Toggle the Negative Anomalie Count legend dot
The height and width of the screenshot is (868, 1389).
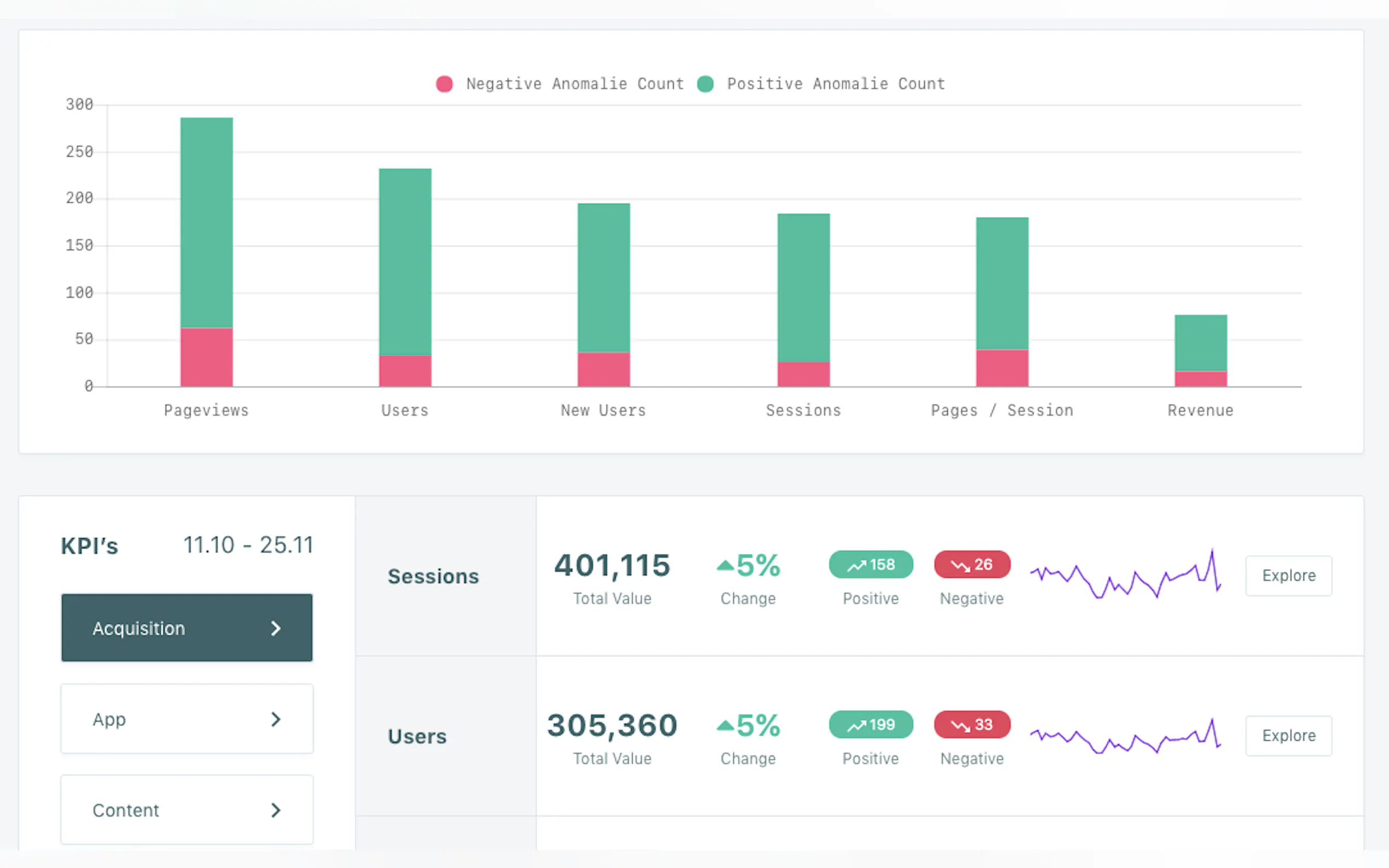pyautogui.click(x=444, y=84)
